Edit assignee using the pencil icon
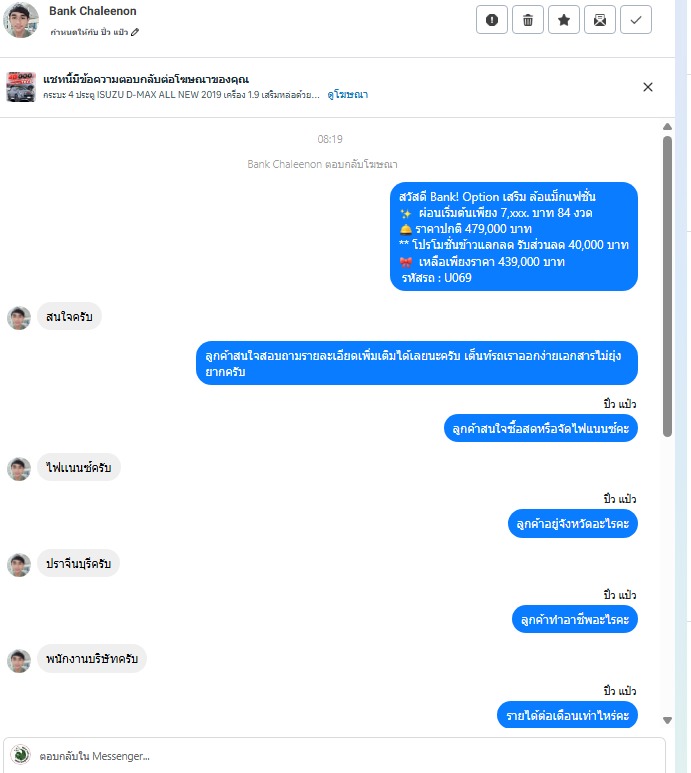This screenshot has width=691, height=773. click(135, 32)
